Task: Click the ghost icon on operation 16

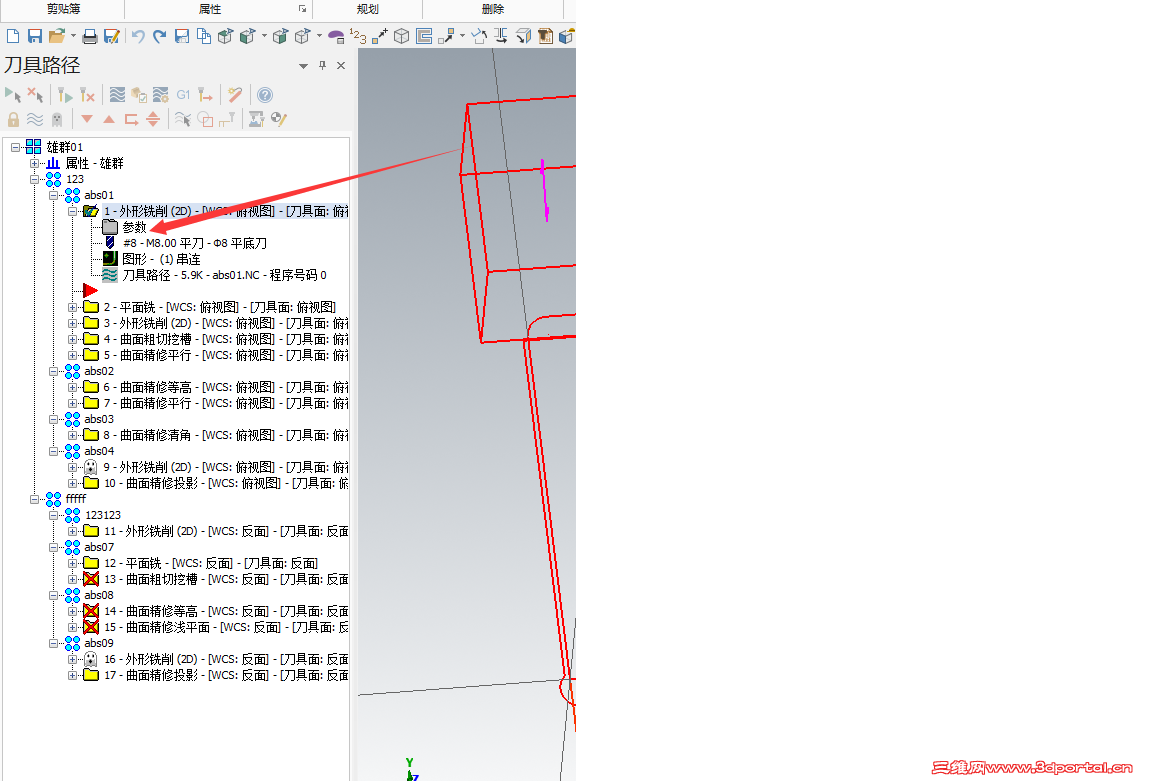Action: tap(90, 659)
